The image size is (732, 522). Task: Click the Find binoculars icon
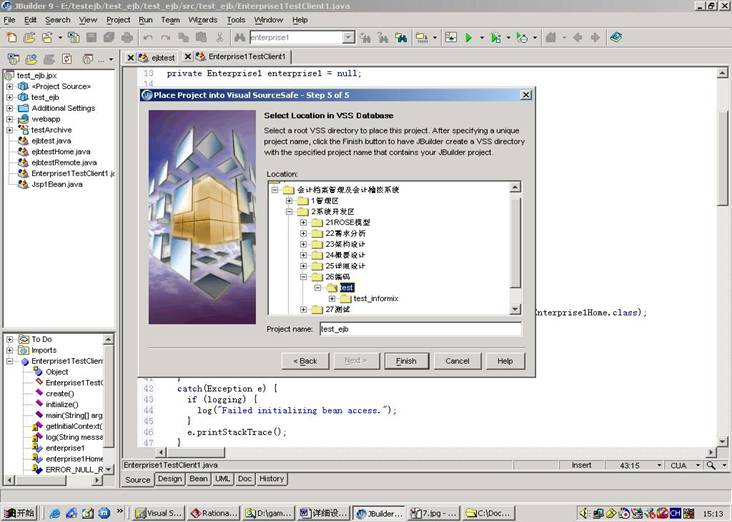pyautogui.click(x=239, y=37)
